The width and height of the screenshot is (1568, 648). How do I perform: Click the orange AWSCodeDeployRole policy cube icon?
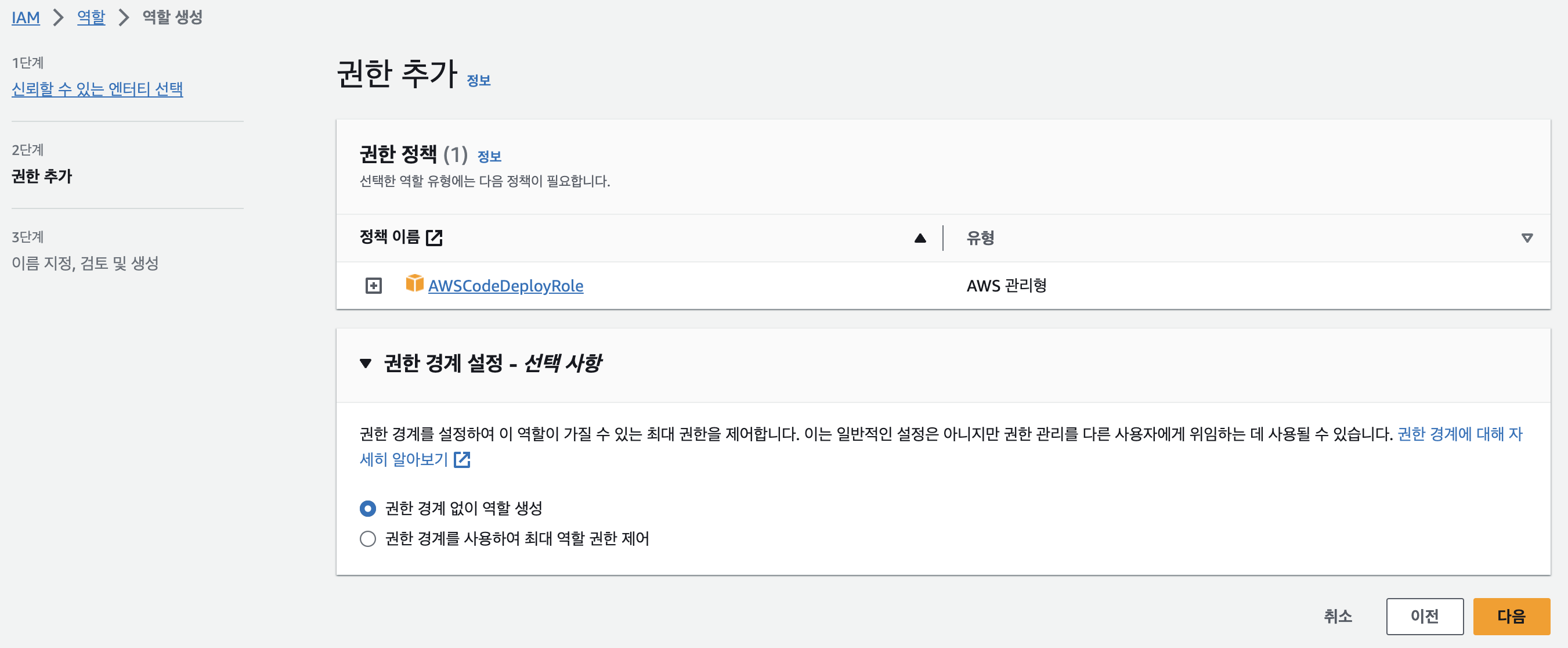coord(414,284)
